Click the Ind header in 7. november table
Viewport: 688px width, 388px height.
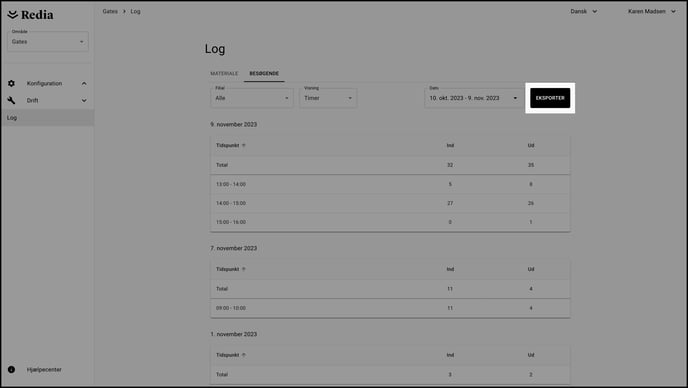pos(450,269)
